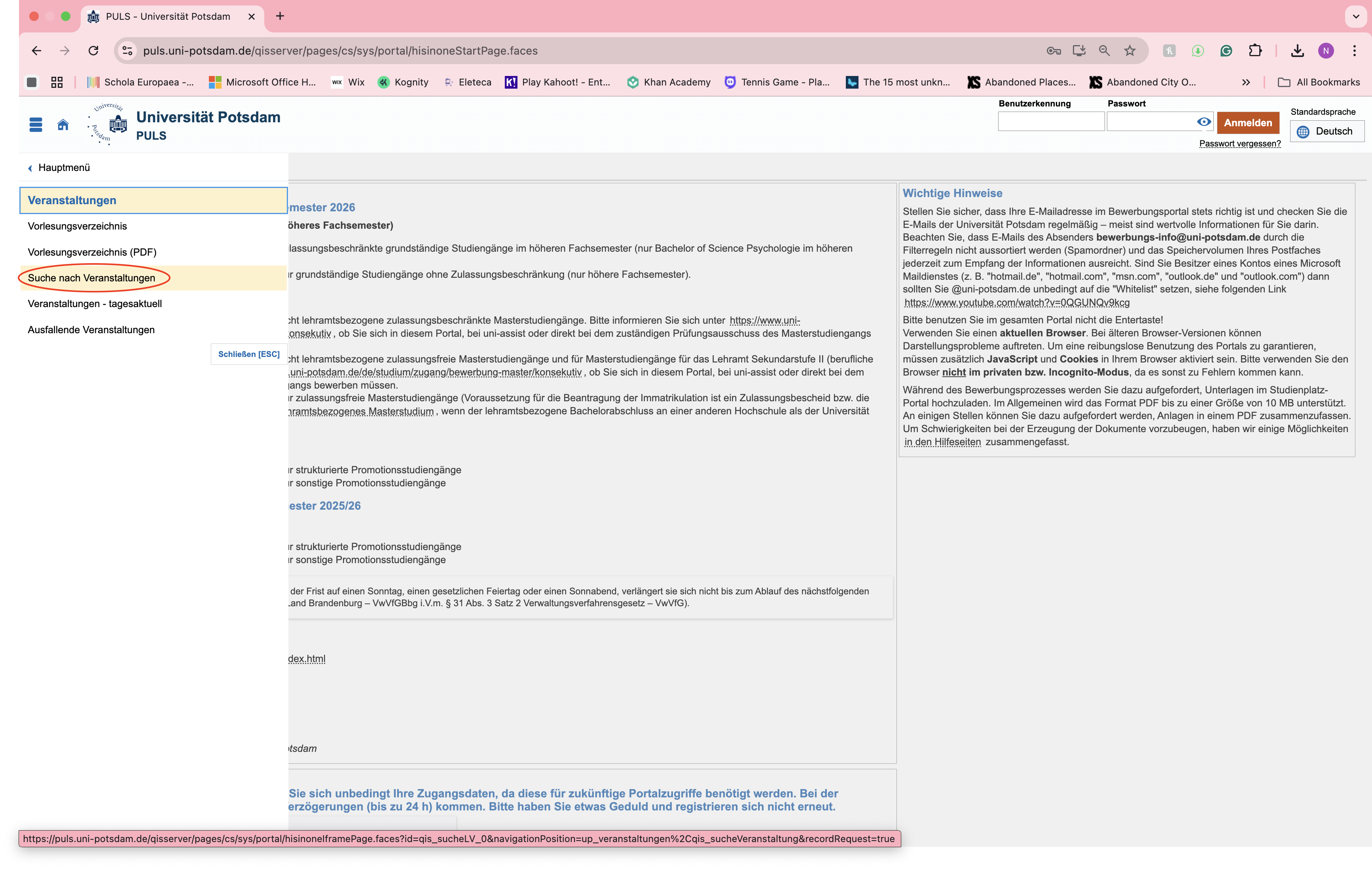Viewport: 1372px width, 869px height.
Task: Open the password manager key icon
Action: (1053, 51)
